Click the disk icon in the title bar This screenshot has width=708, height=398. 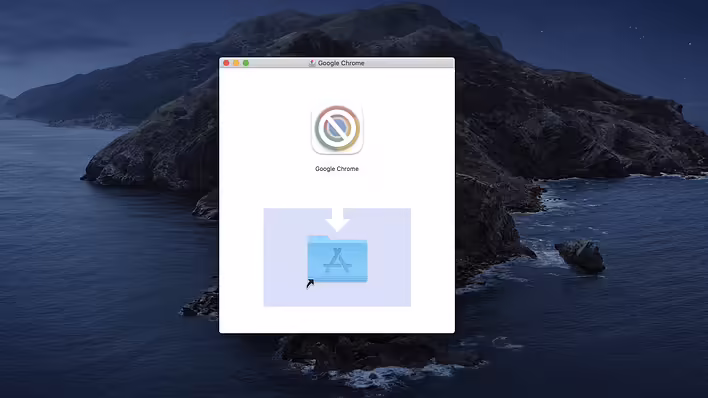[x=312, y=63]
